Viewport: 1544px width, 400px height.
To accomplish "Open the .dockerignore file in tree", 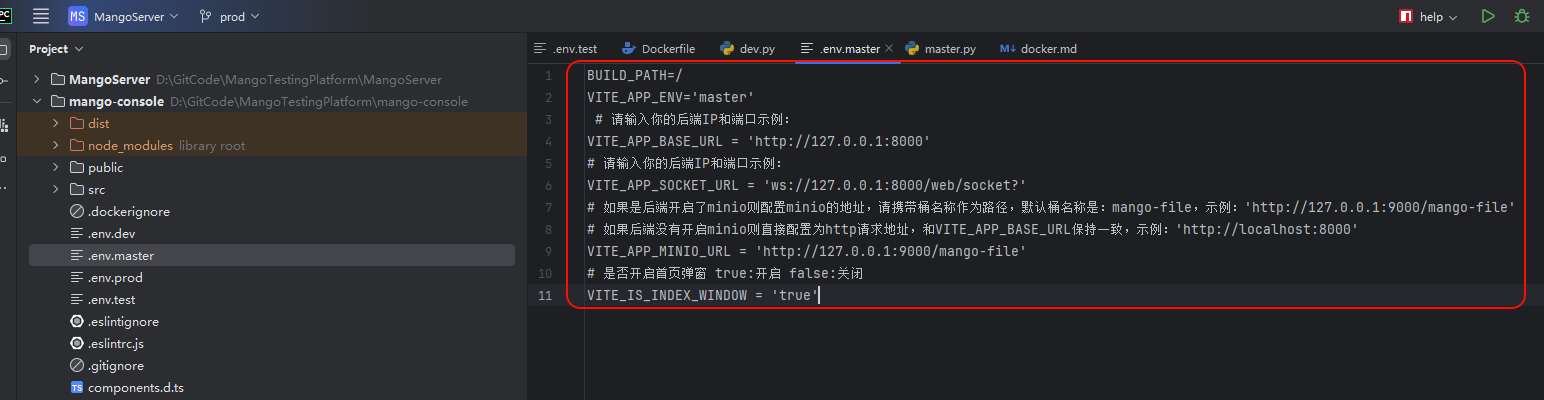I will (x=128, y=212).
